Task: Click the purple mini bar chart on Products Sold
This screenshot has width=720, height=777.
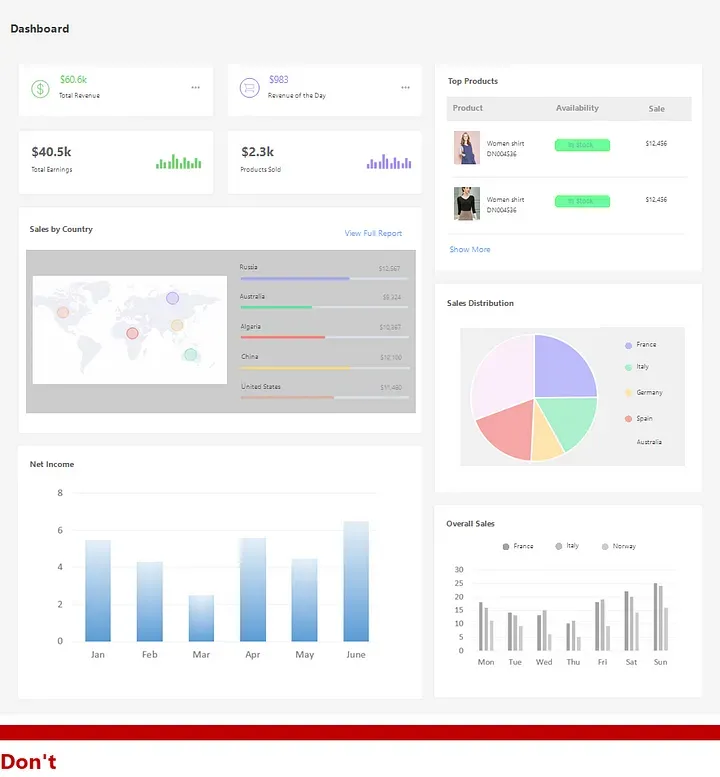Action: 389,162
